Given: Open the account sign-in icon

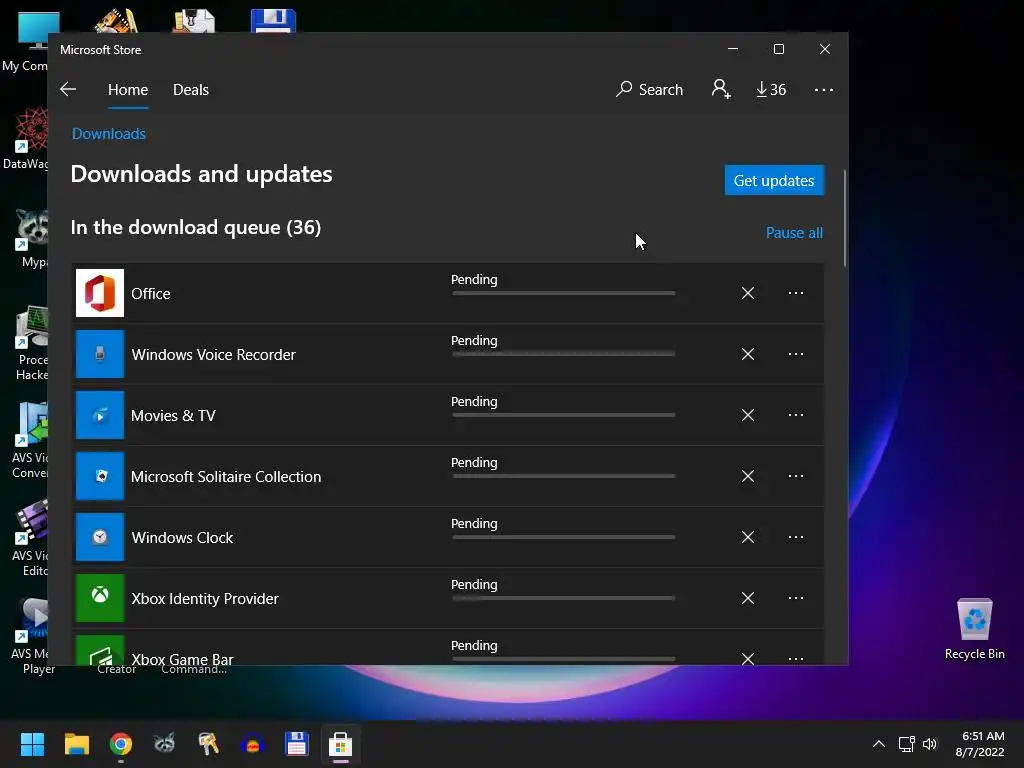Looking at the screenshot, I should coord(721,89).
